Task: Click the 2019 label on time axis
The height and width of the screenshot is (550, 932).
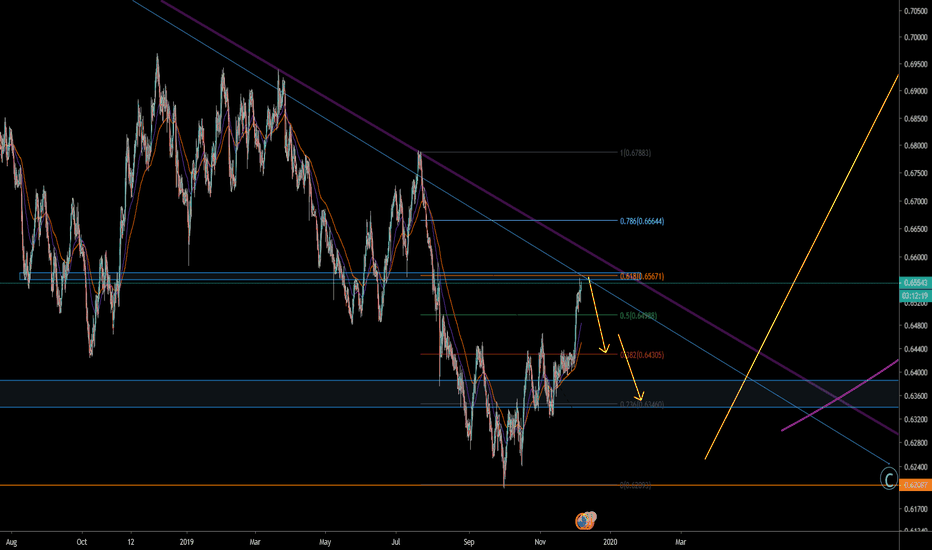Action: point(186,542)
